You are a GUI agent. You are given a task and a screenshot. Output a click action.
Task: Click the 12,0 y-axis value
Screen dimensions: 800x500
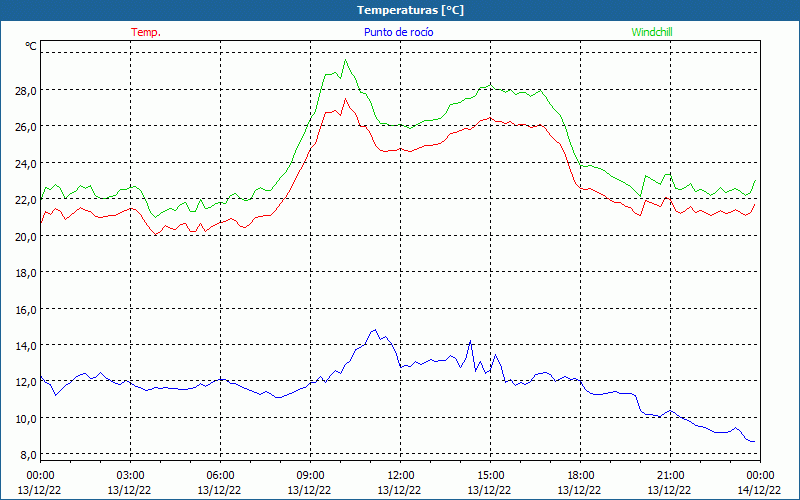[x=26, y=382]
